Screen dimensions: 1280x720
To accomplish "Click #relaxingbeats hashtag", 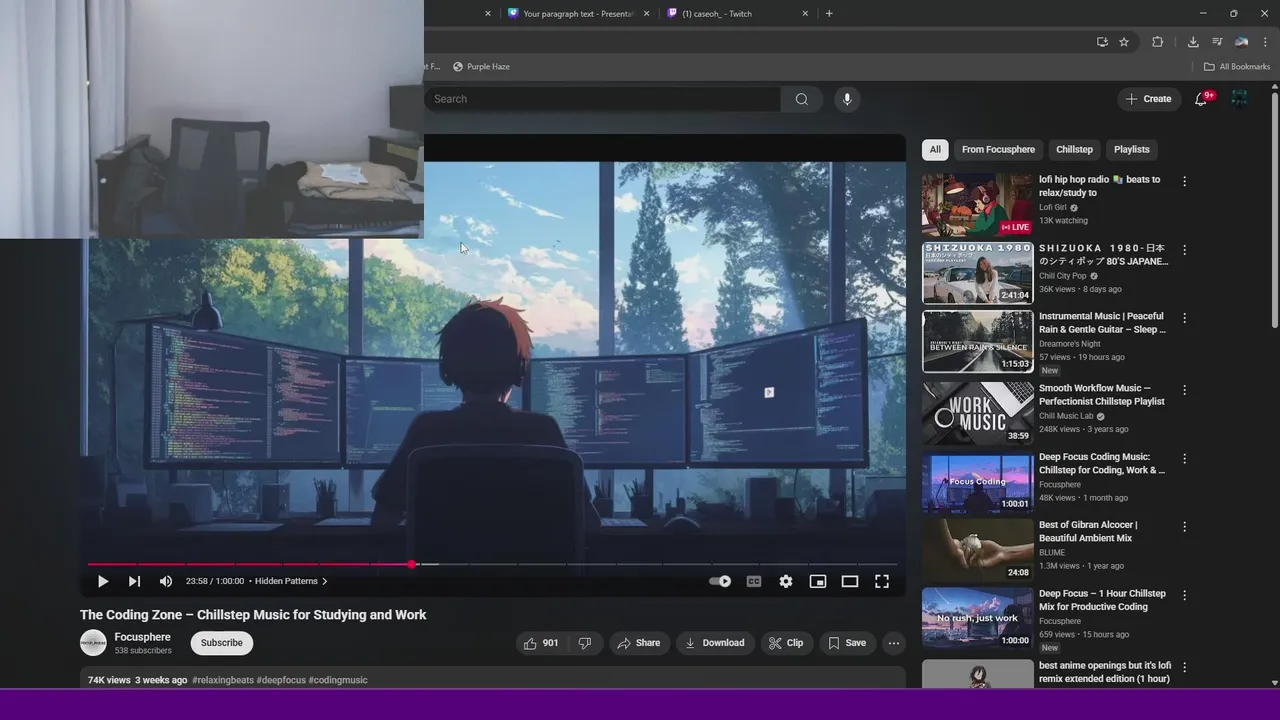I will [x=223, y=680].
